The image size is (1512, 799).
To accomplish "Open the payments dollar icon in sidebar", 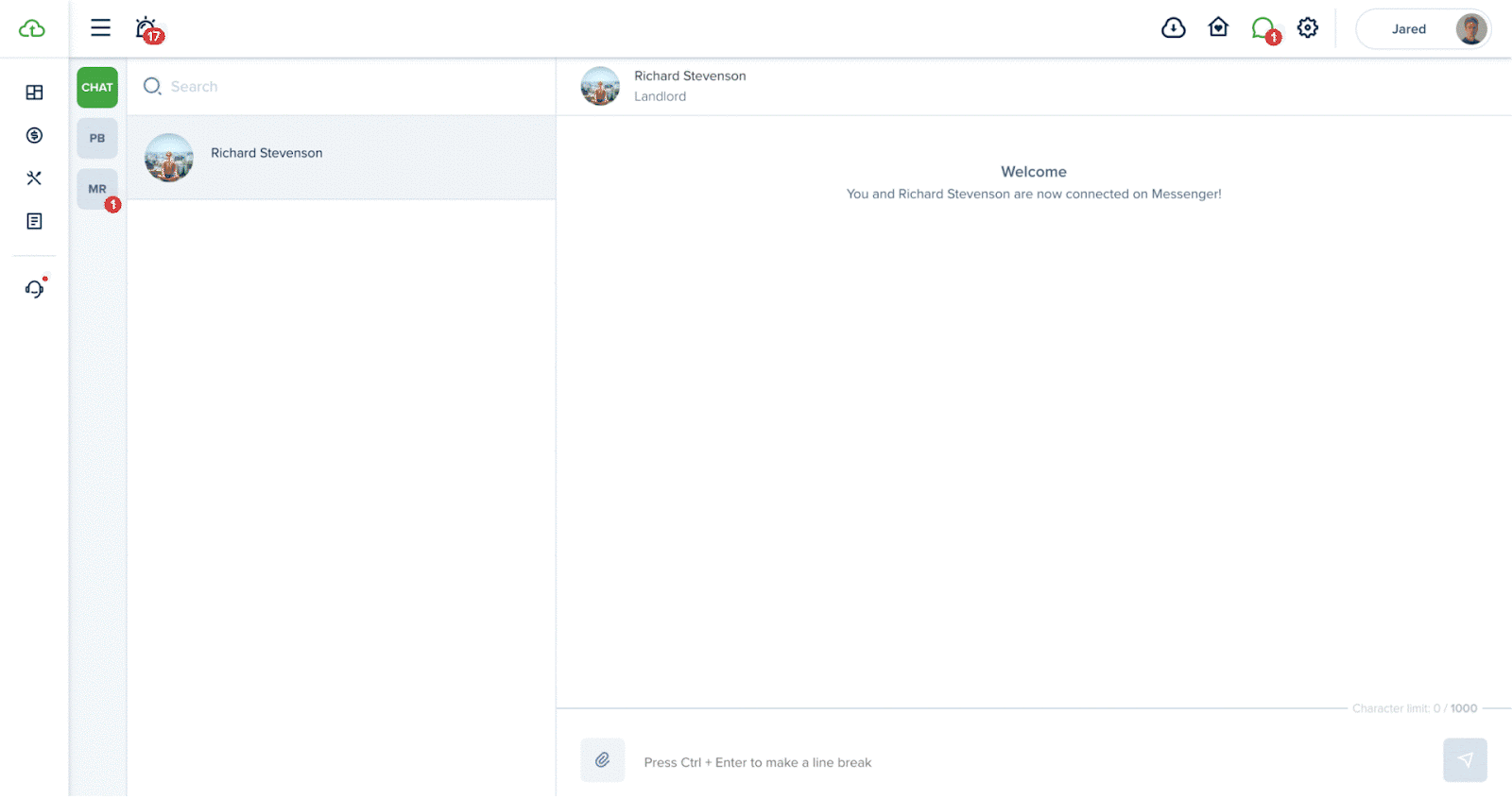I will pos(34,135).
